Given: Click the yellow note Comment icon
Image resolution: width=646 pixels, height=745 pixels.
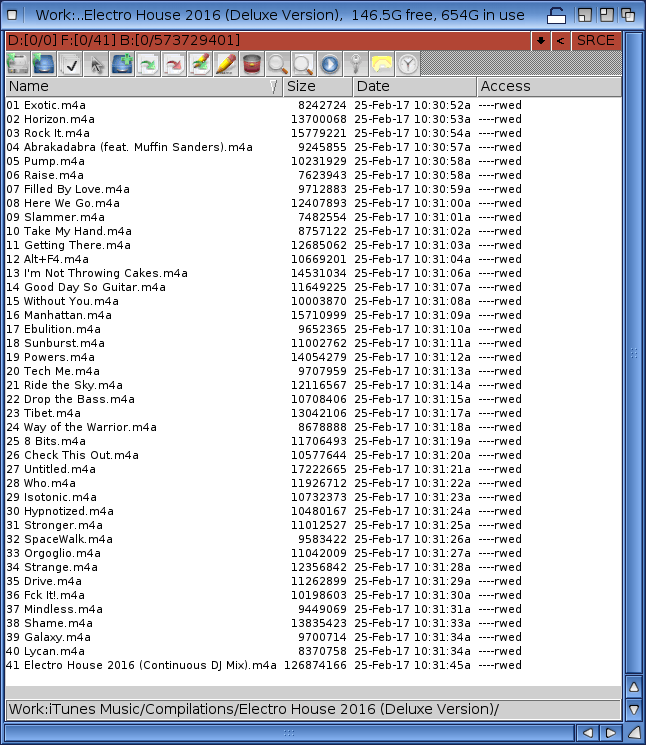Looking at the screenshot, I should point(382,64).
